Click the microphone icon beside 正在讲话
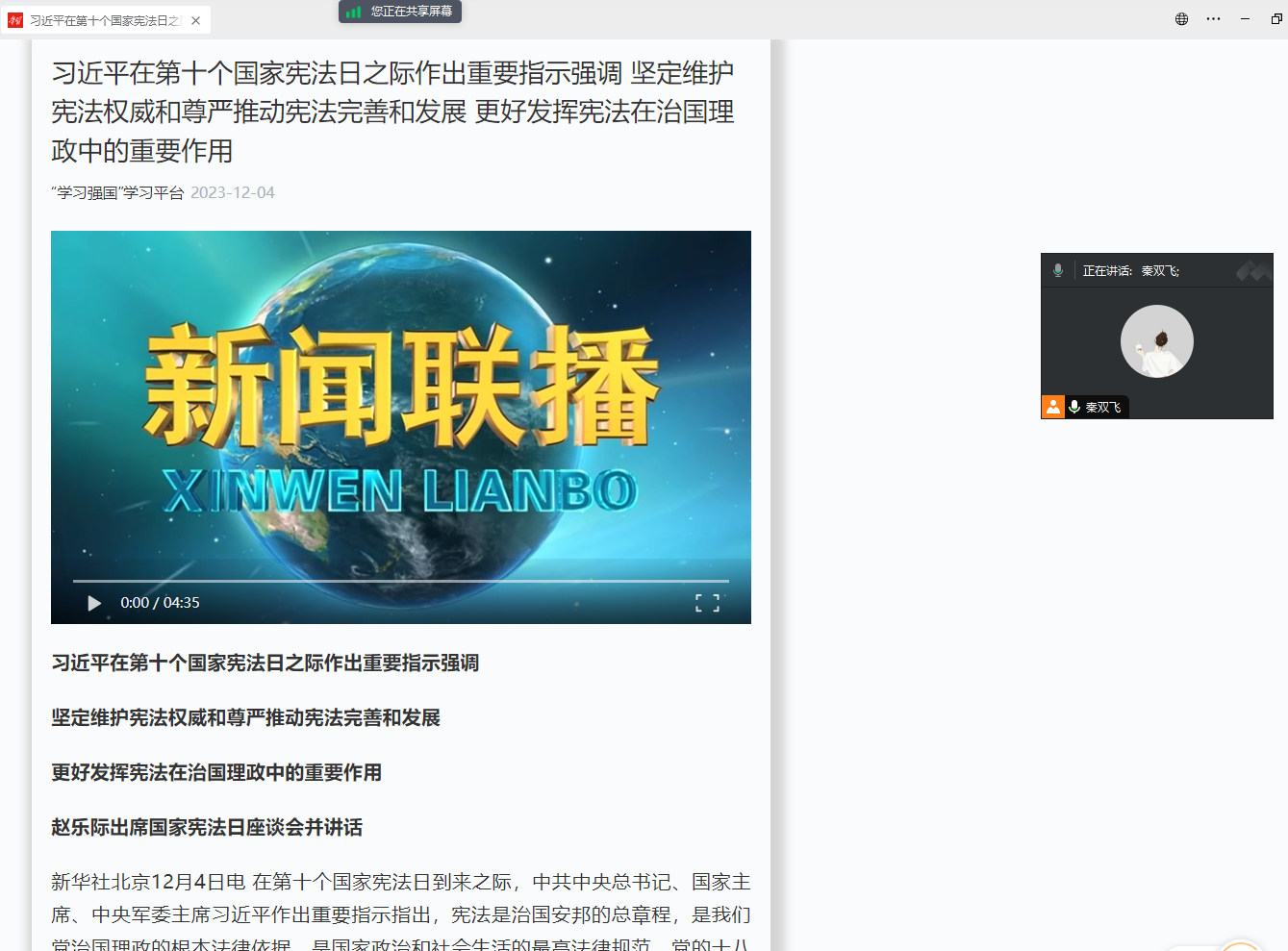The image size is (1288, 951). tap(1058, 270)
